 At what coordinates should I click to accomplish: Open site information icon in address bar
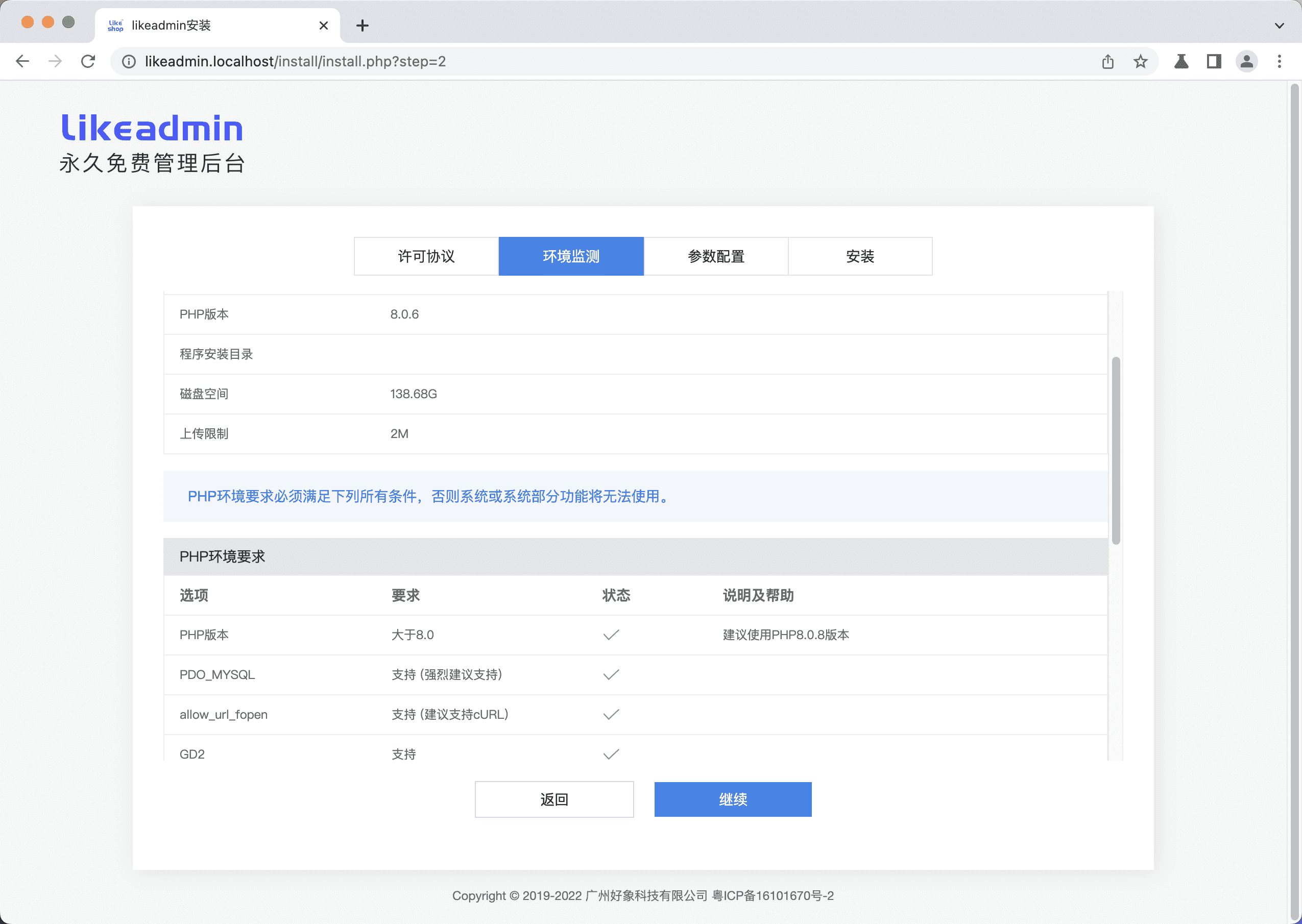[x=129, y=61]
